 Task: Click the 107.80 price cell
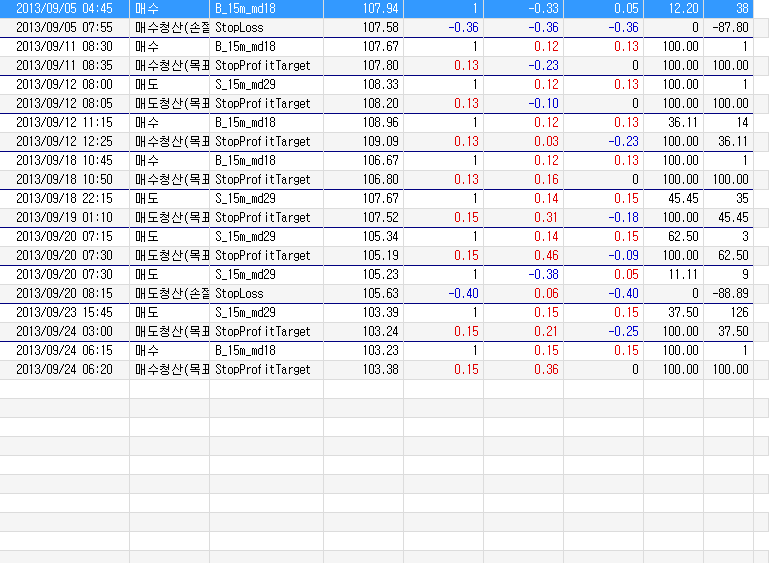click(x=363, y=65)
